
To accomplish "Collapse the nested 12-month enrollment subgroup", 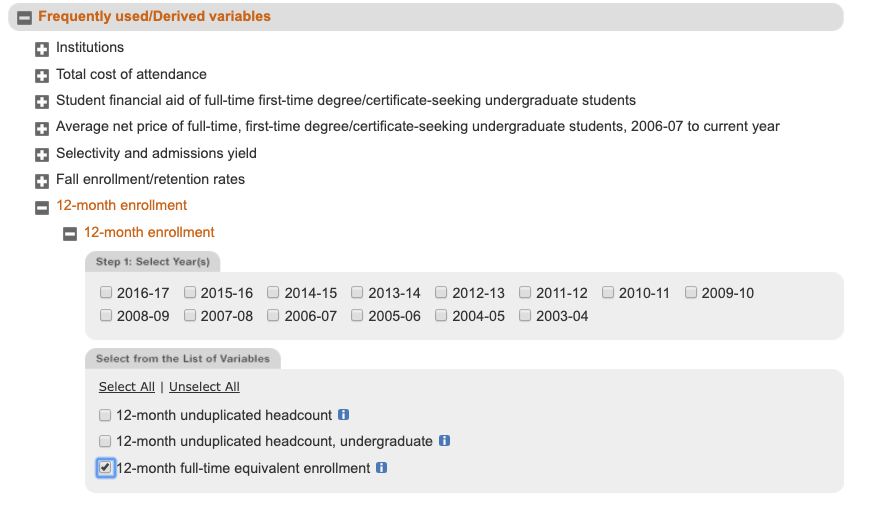I will [69, 234].
